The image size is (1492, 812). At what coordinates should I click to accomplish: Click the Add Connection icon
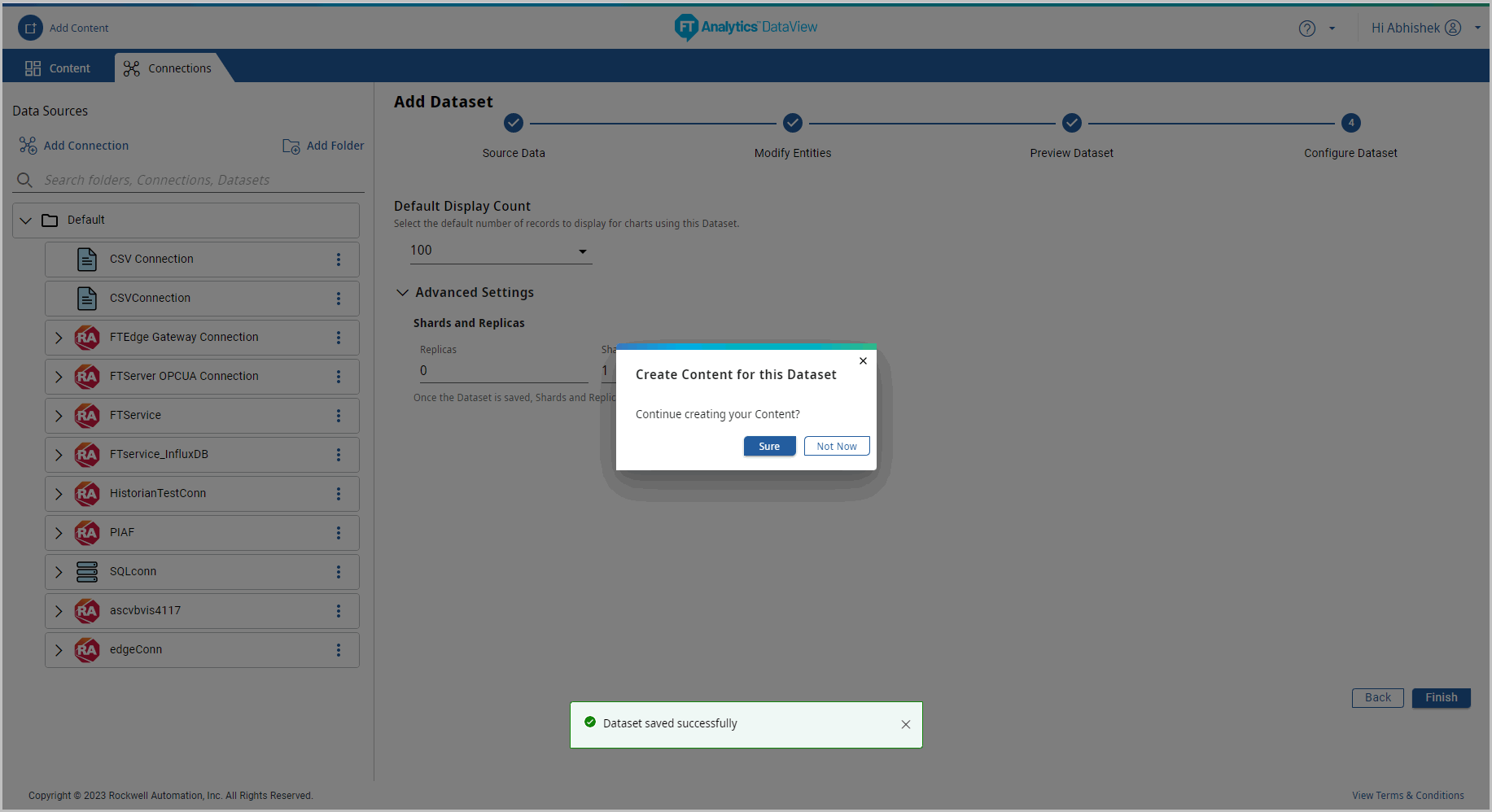point(28,146)
